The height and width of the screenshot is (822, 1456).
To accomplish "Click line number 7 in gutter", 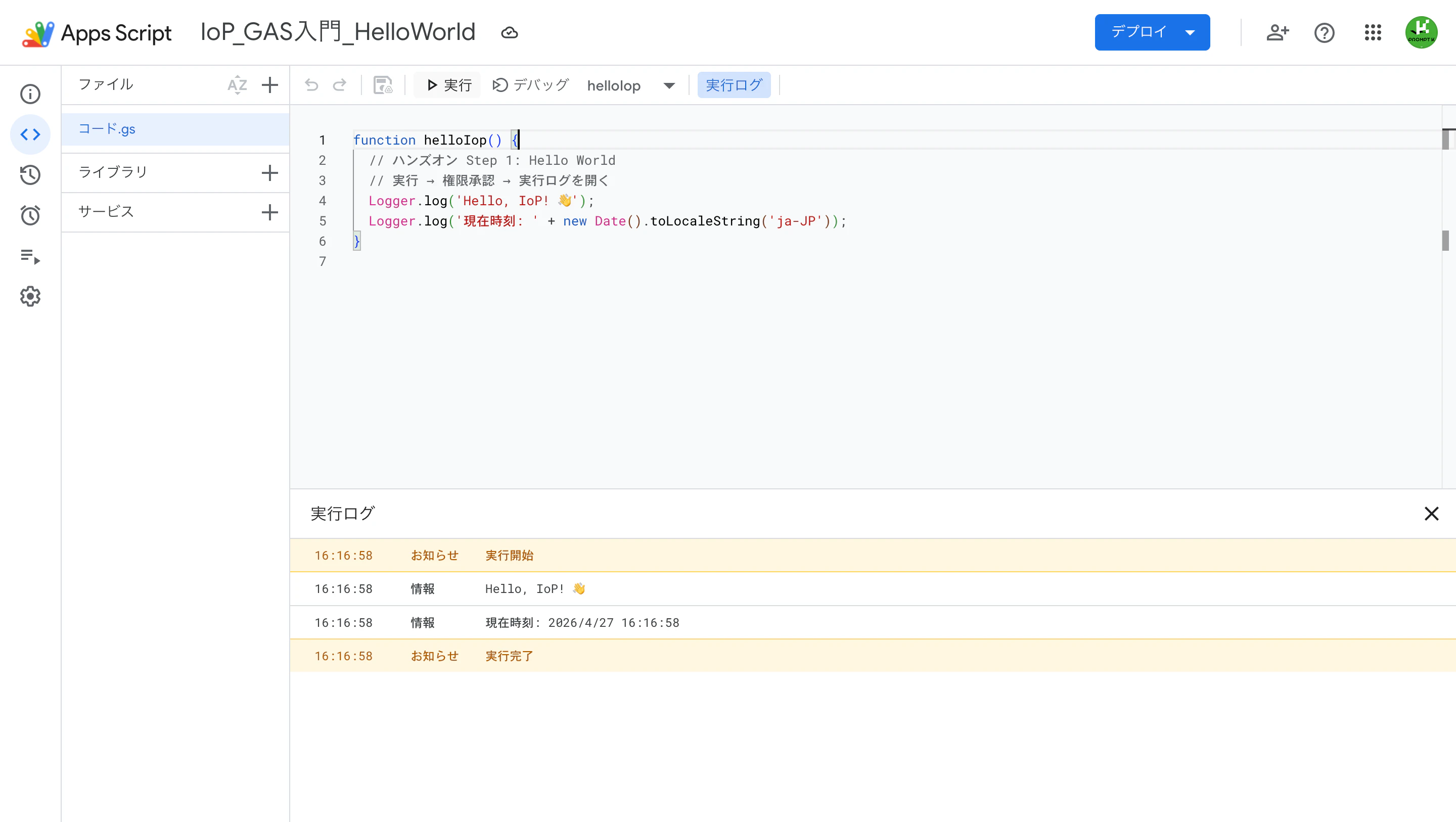I will 322,261.
